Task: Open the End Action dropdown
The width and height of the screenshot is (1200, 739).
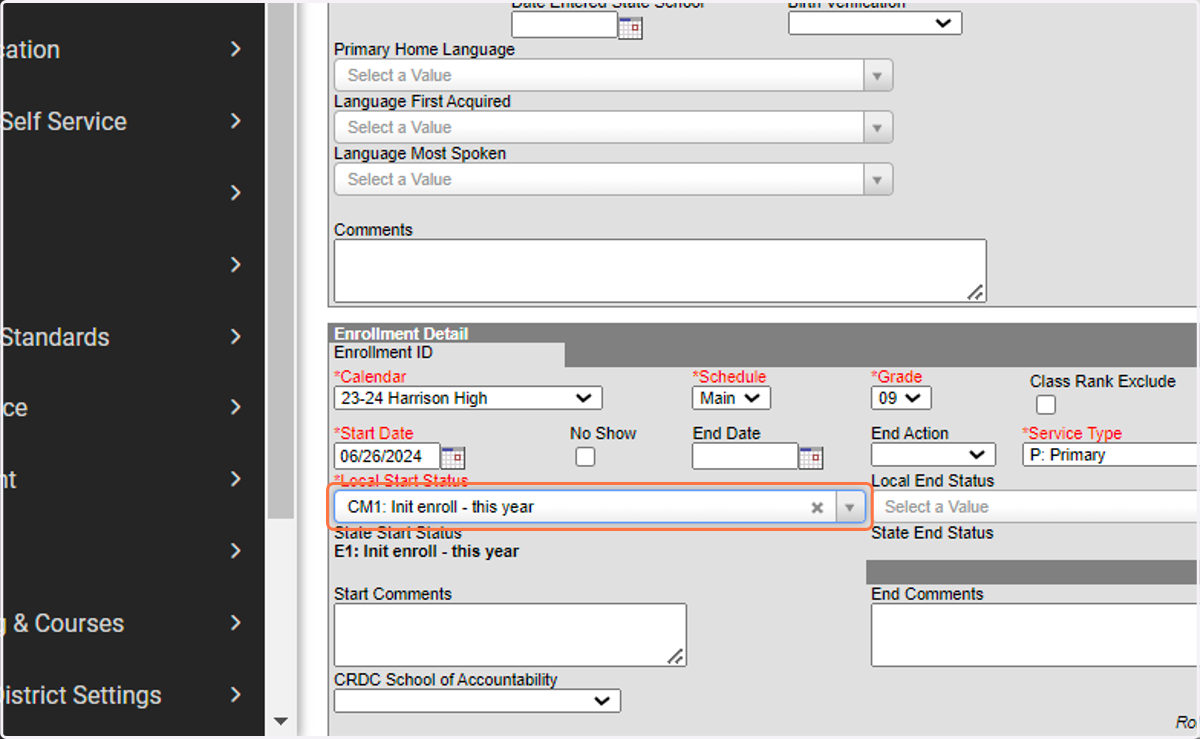Action: click(x=933, y=455)
